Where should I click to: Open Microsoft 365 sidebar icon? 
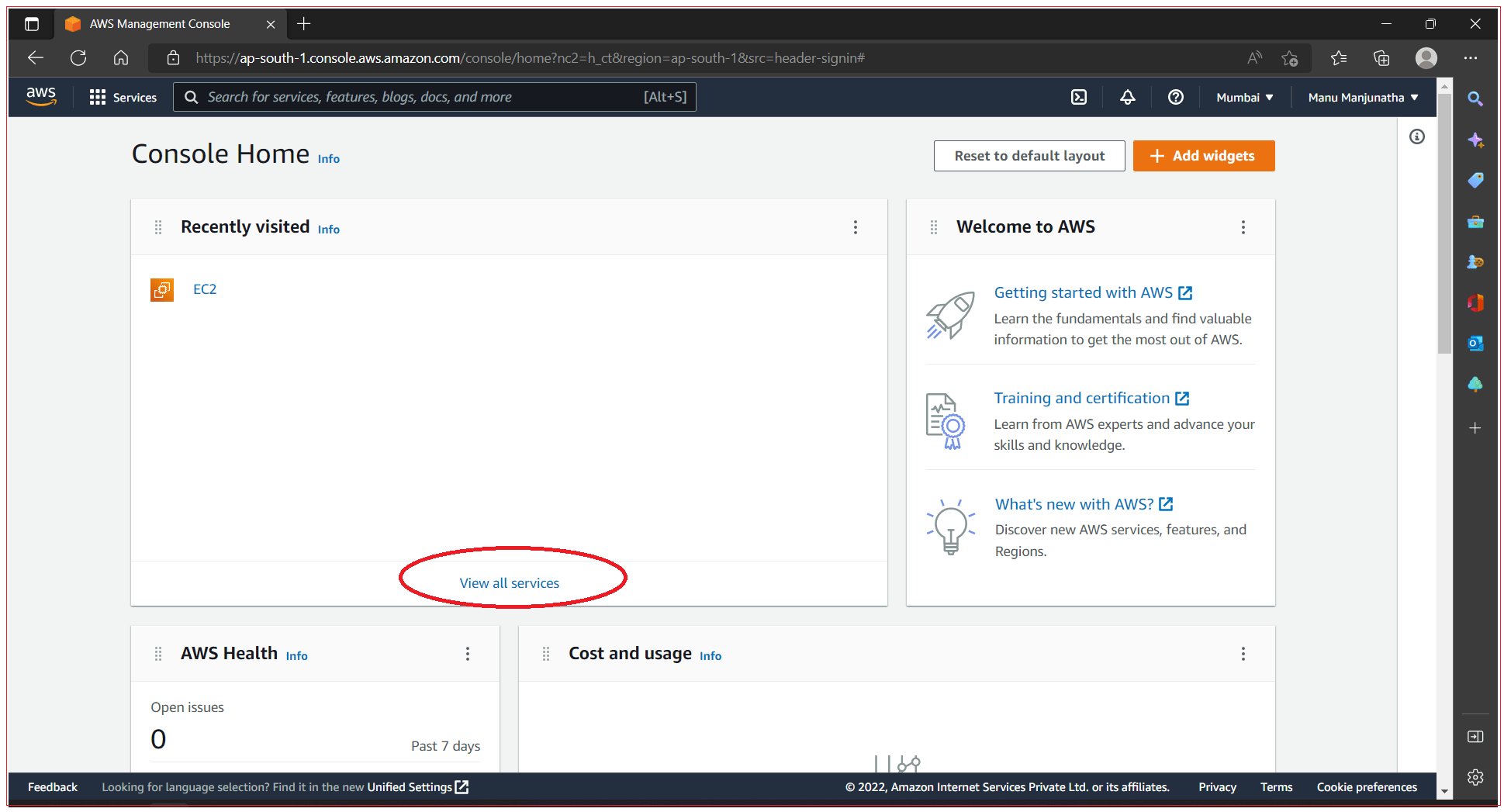pyautogui.click(x=1476, y=302)
